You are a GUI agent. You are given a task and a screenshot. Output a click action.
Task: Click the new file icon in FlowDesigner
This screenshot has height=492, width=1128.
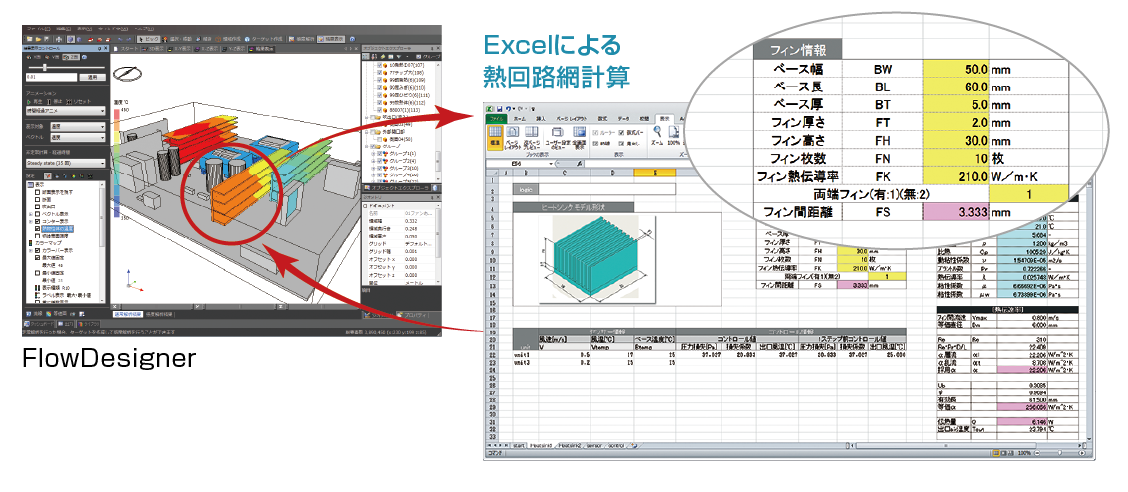[x=29, y=39]
